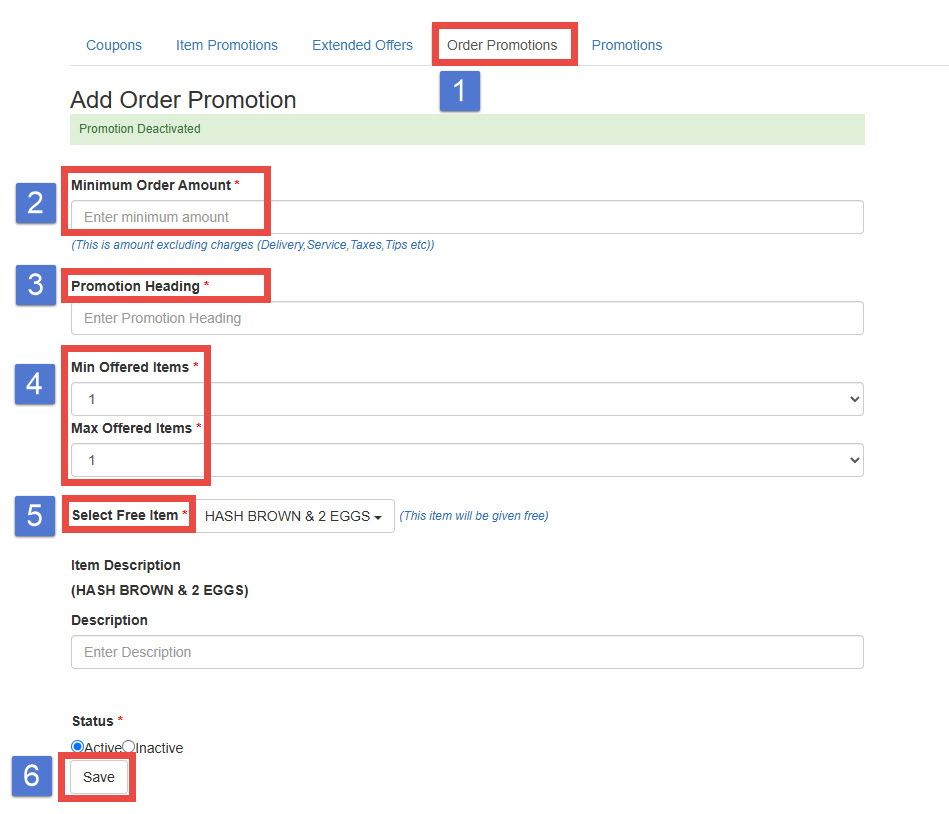Screen dimensions: 949x814
Task: Open the Max Offered Items dropdown
Action: [467, 460]
